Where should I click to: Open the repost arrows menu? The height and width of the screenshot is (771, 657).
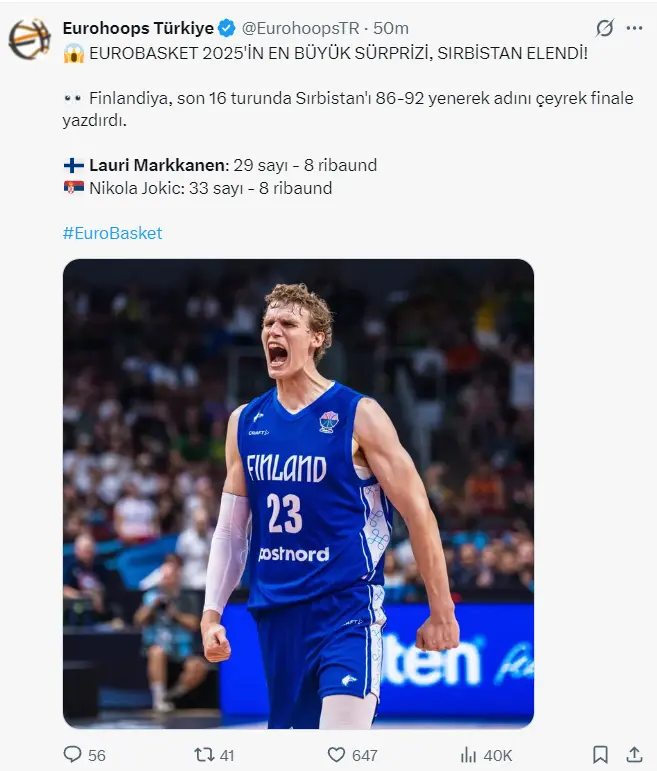click(x=203, y=754)
